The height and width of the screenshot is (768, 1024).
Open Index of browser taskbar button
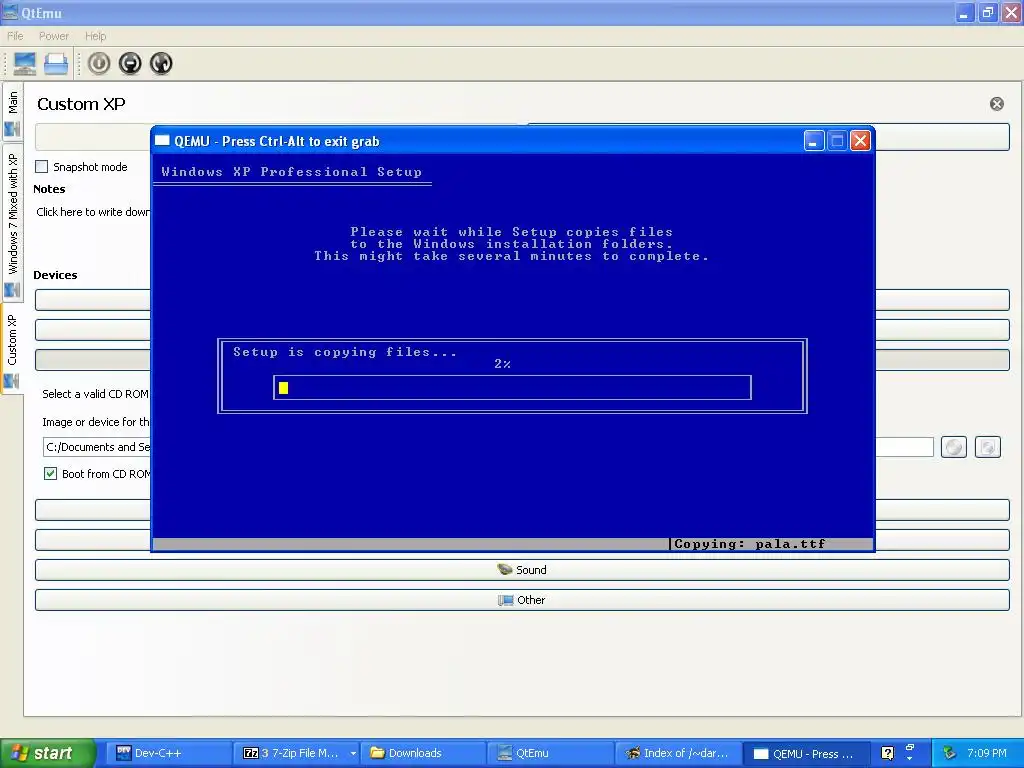677,753
